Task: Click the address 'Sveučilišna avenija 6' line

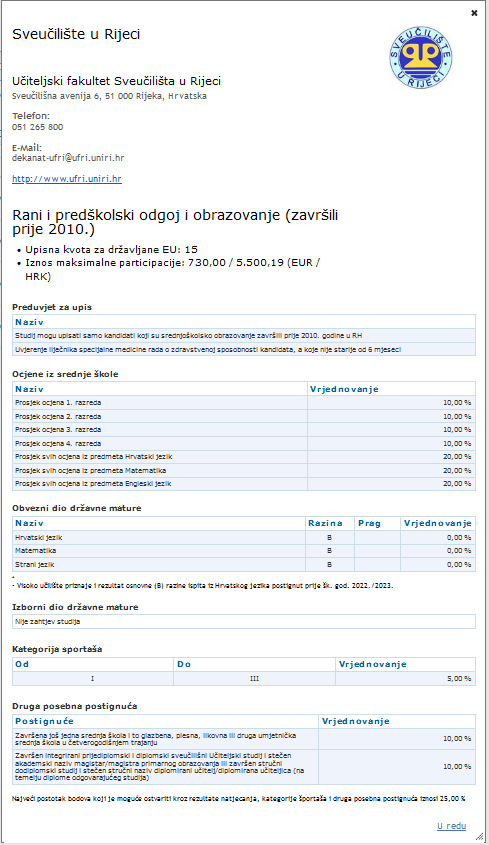Action: (109, 96)
